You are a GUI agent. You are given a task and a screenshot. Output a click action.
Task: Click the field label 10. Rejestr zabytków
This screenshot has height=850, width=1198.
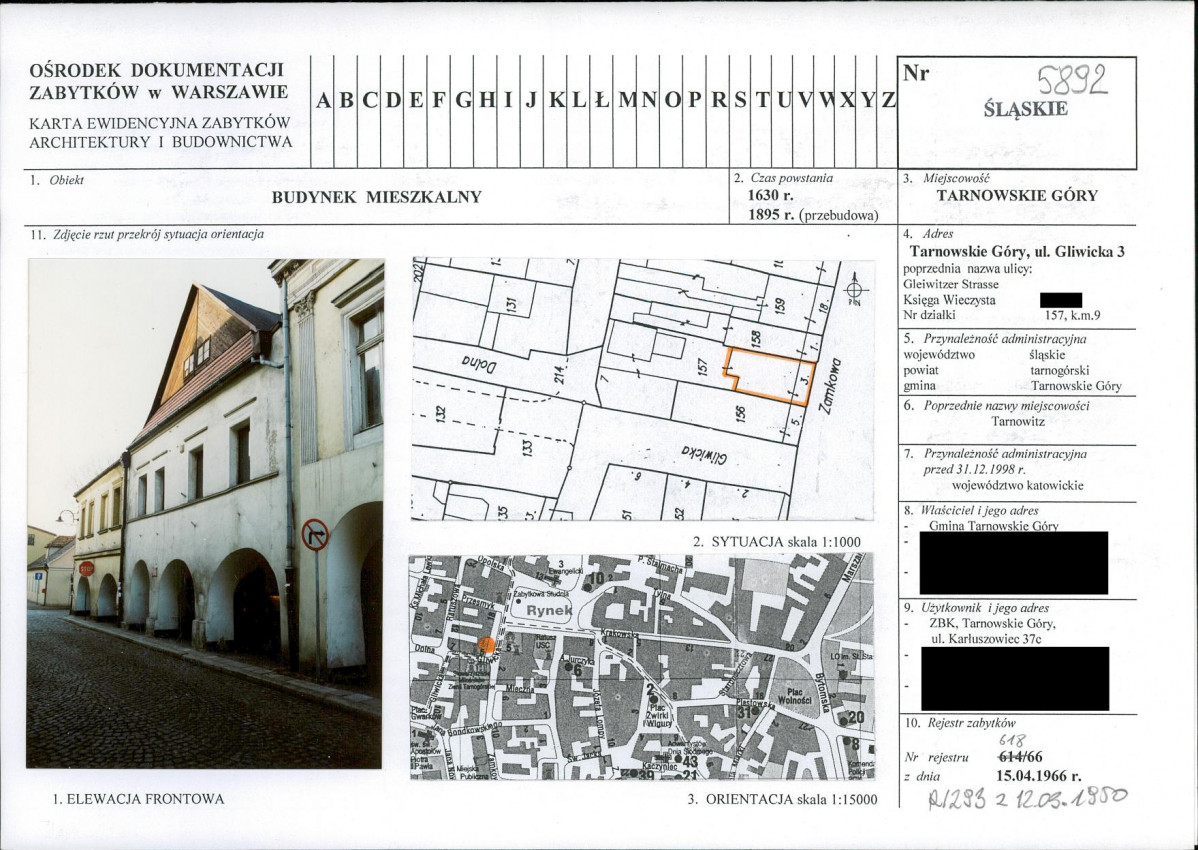point(961,723)
